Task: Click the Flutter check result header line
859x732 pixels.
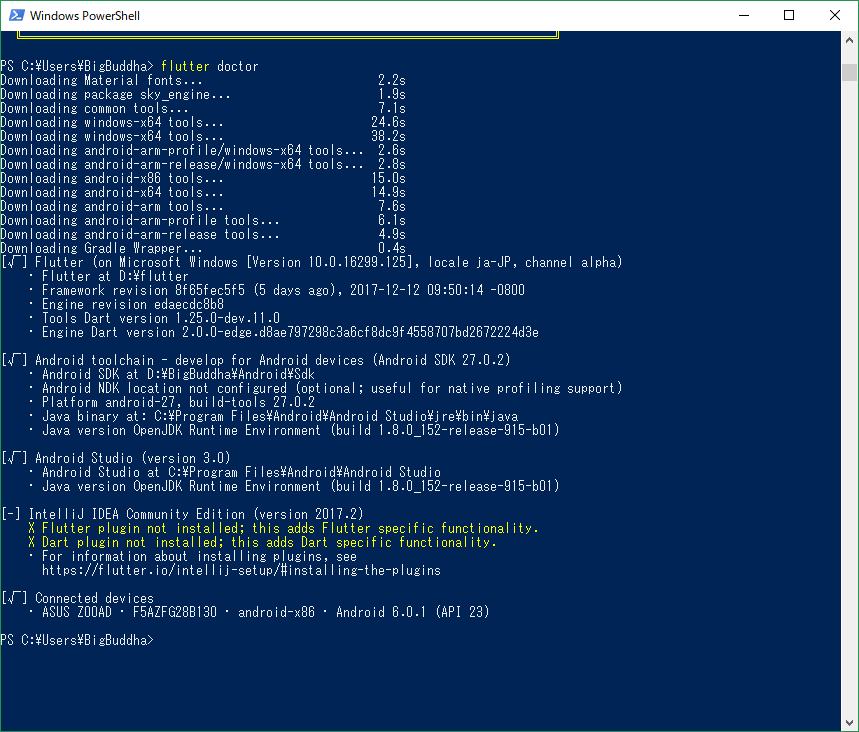Action: 312,262
